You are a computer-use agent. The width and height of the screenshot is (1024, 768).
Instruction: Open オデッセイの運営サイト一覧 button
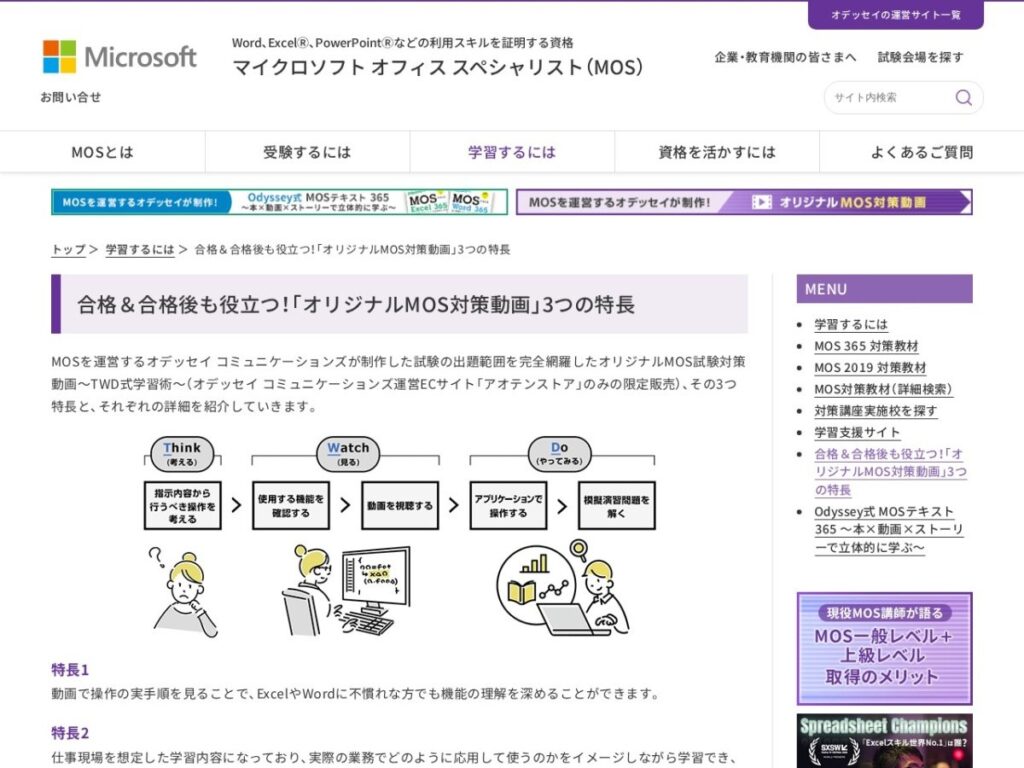895,14
